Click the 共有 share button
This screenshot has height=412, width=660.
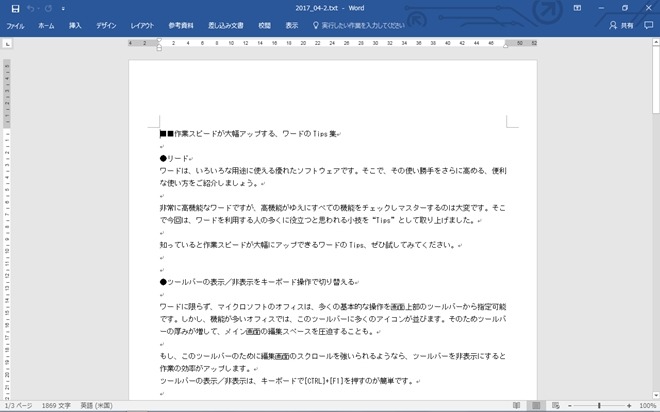click(626, 24)
